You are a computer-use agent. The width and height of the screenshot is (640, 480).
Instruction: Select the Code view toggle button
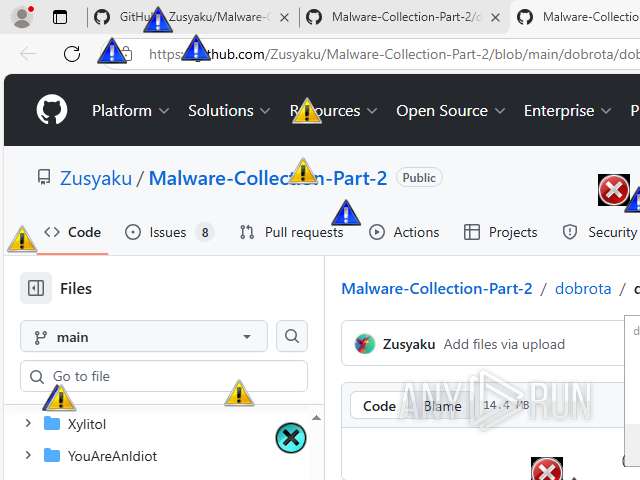coord(379,406)
